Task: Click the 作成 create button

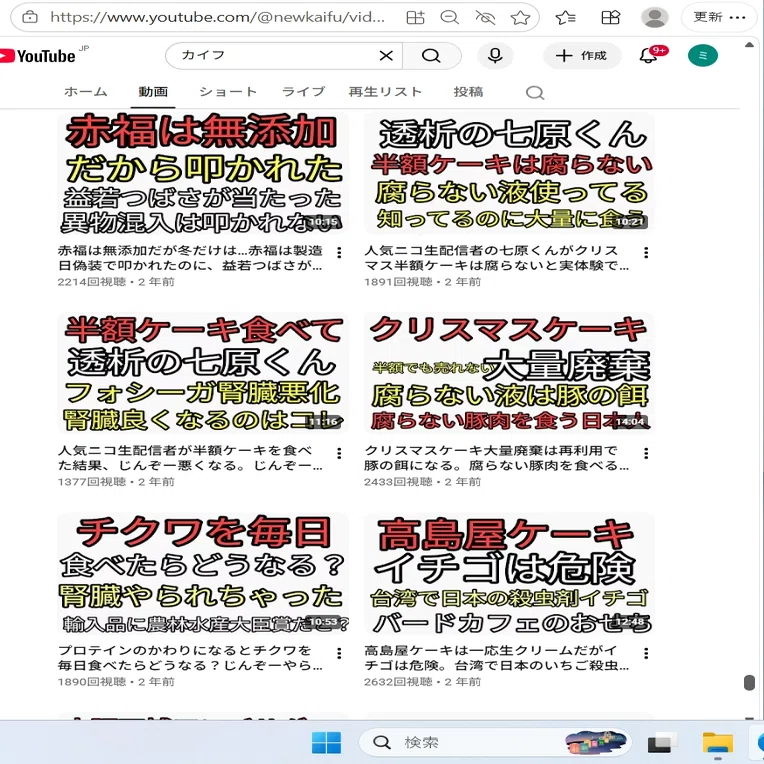Action: [x=582, y=56]
